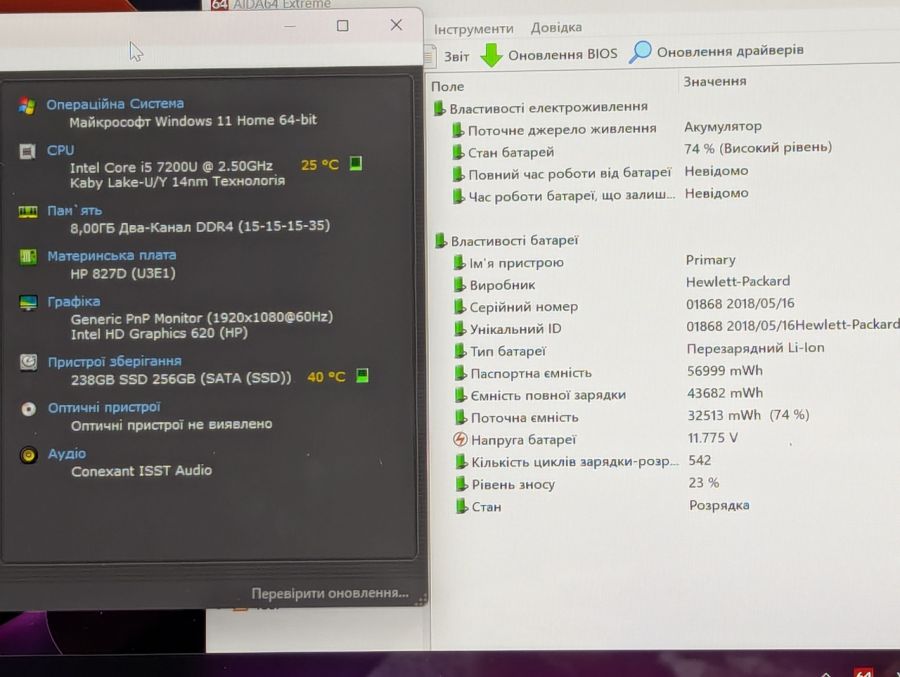Click the disk icon beside Пристрої зберігання
Image resolution: width=900 pixels, height=677 pixels.
click(28, 362)
